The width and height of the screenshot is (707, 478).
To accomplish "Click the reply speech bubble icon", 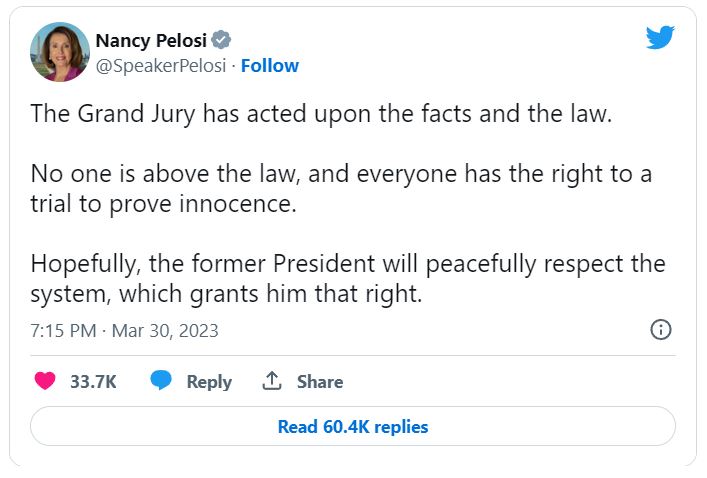I will coord(161,381).
